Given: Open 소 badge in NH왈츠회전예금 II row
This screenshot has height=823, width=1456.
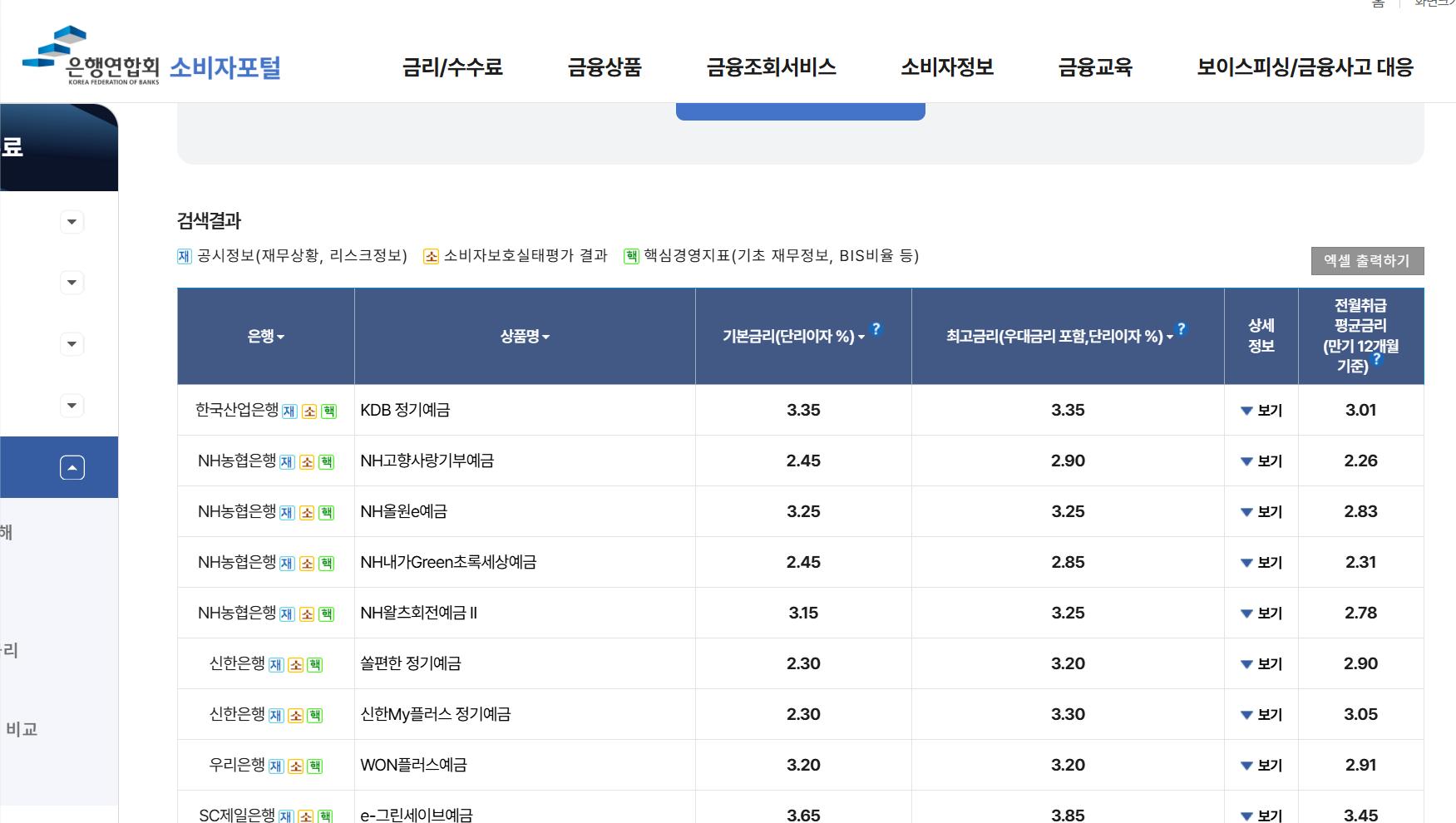Looking at the screenshot, I should 307,614.
